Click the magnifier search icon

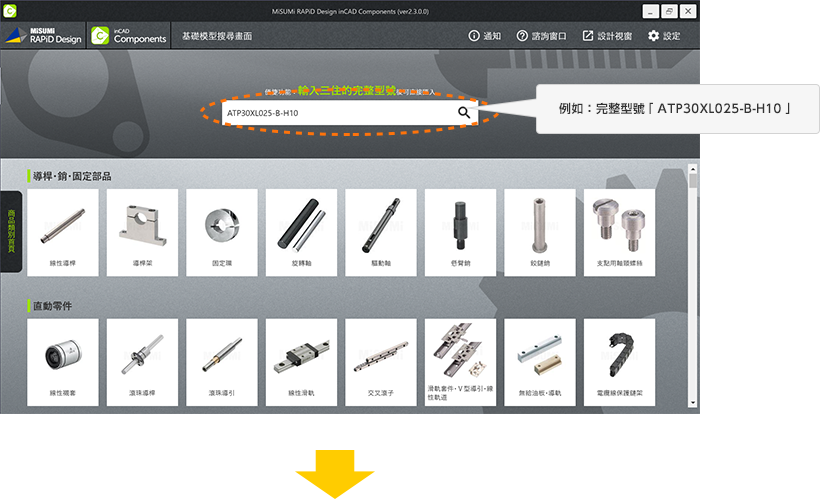(464, 112)
